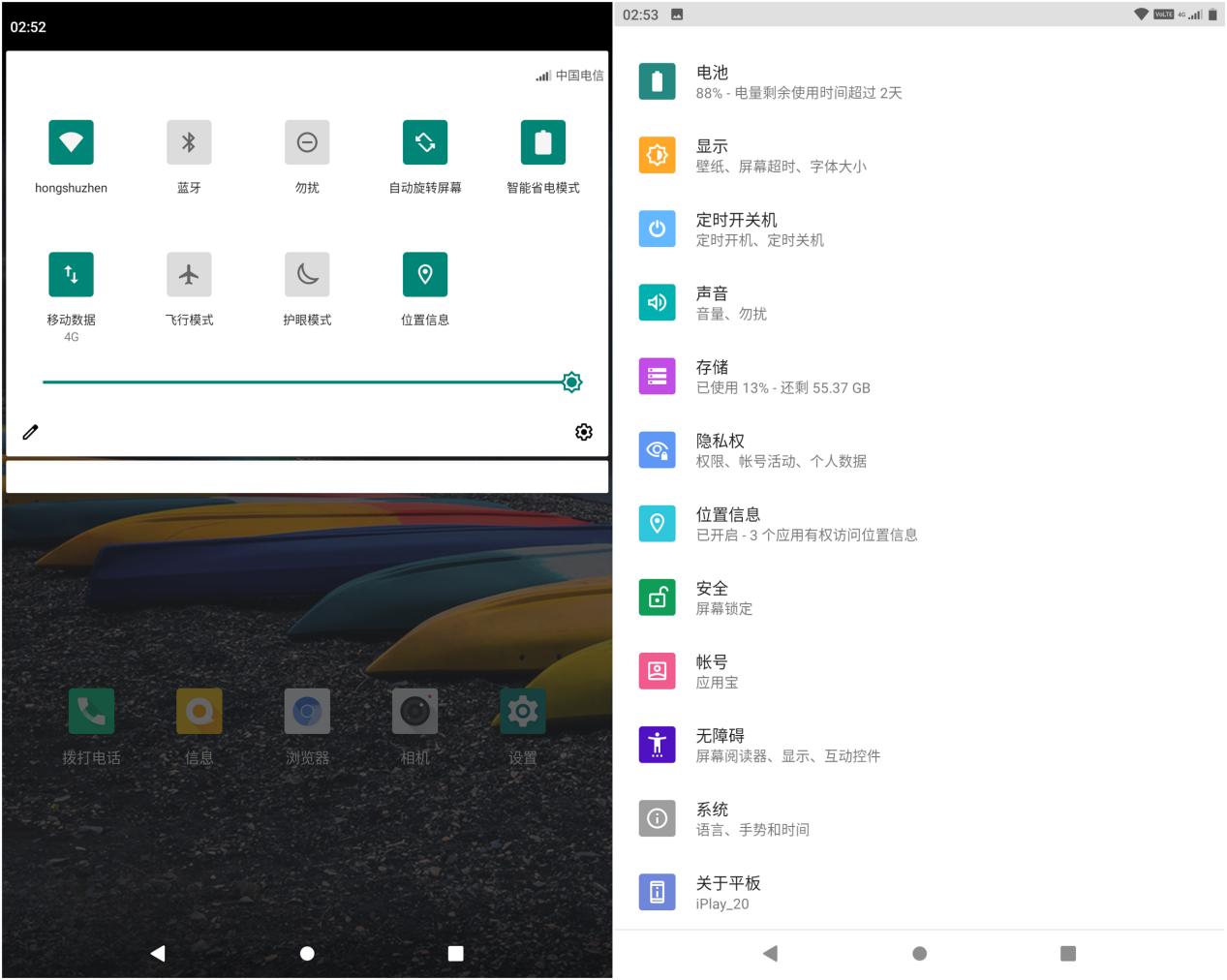The width and height of the screenshot is (1227, 980).
Task: Launch the 拨打电话 phone dialer
Action: click(x=92, y=712)
